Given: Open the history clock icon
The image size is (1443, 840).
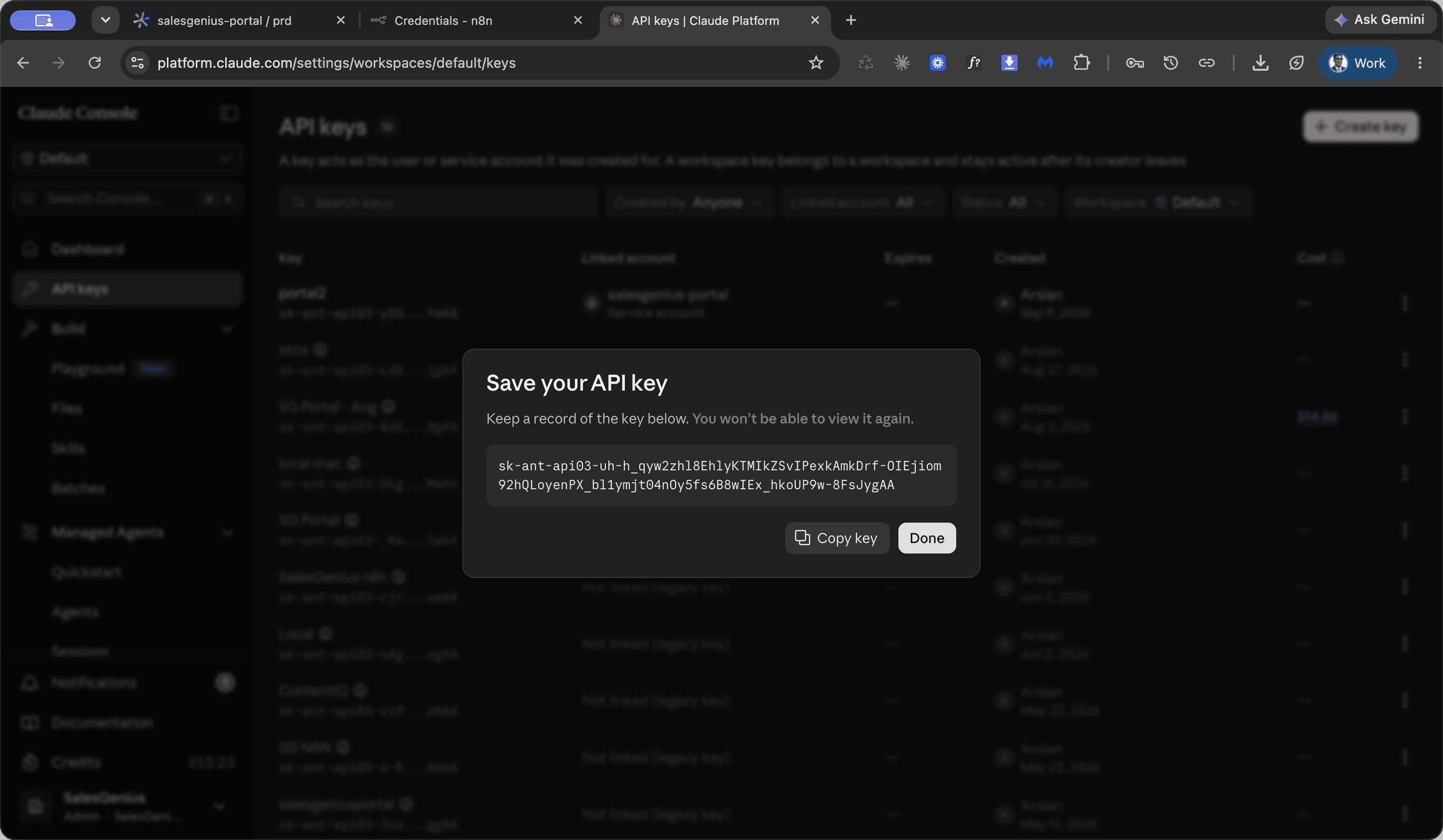Looking at the screenshot, I should tap(1170, 62).
